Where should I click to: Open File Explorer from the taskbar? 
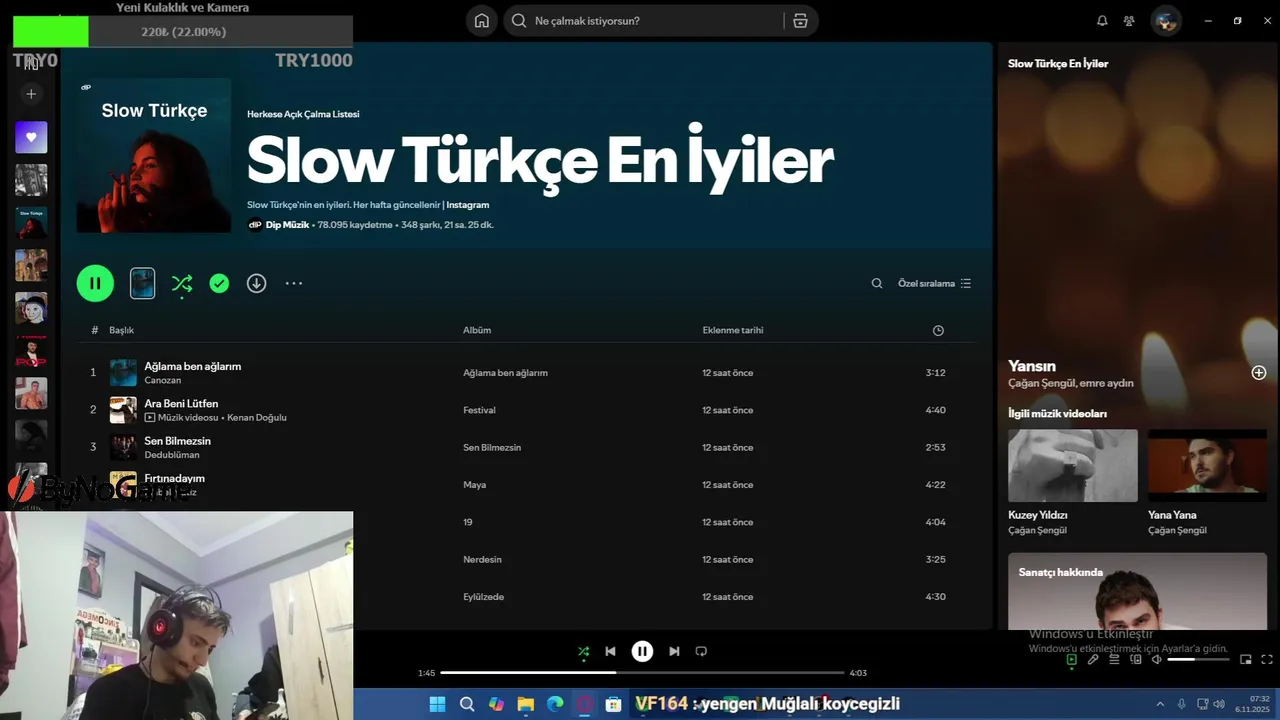click(525, 704)
